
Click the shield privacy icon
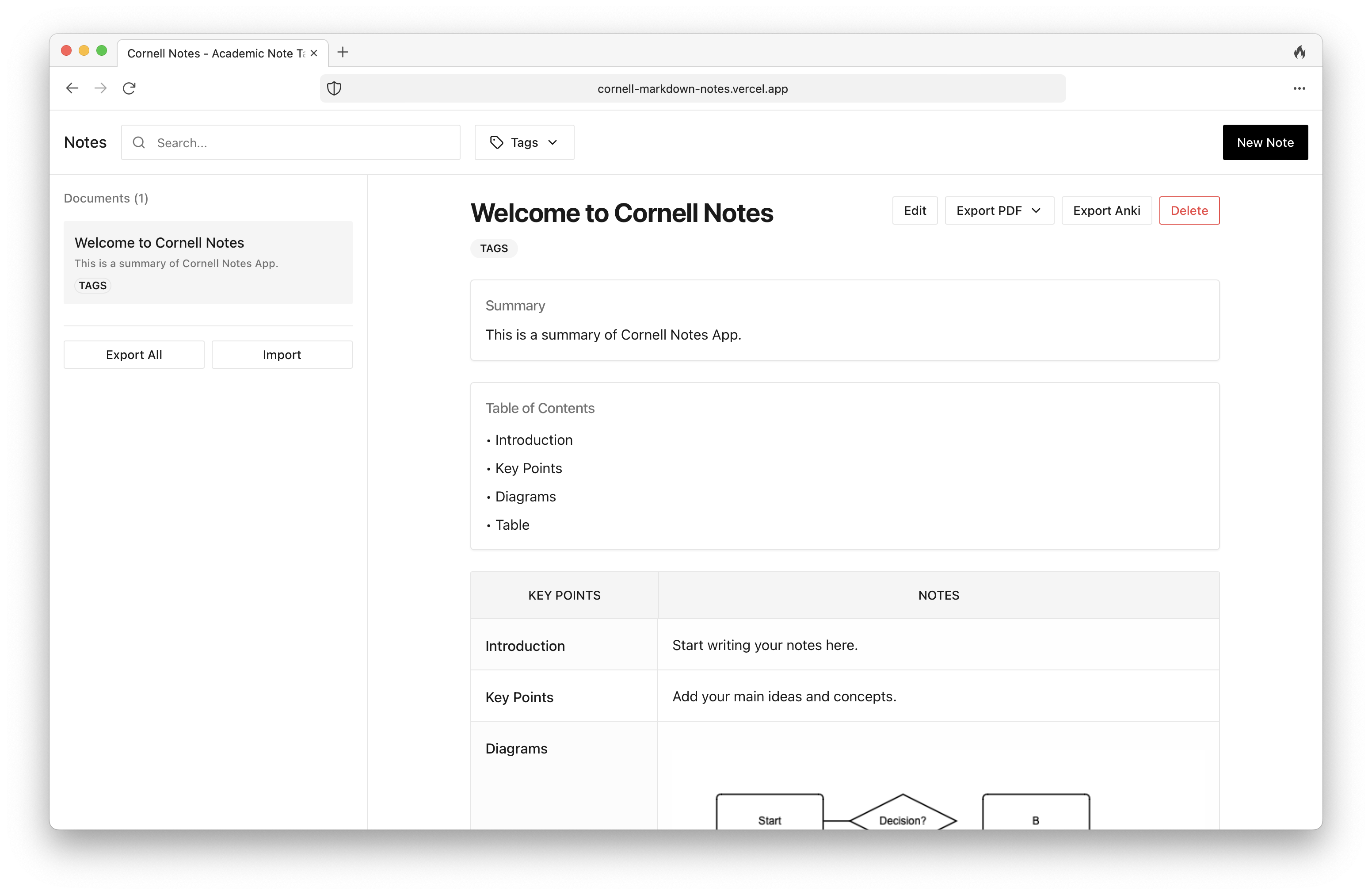point(334,88)
